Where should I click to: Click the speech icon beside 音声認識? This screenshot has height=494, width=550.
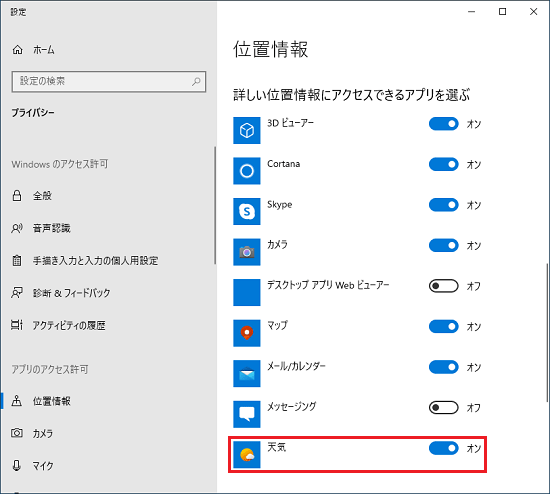(17, 228)
